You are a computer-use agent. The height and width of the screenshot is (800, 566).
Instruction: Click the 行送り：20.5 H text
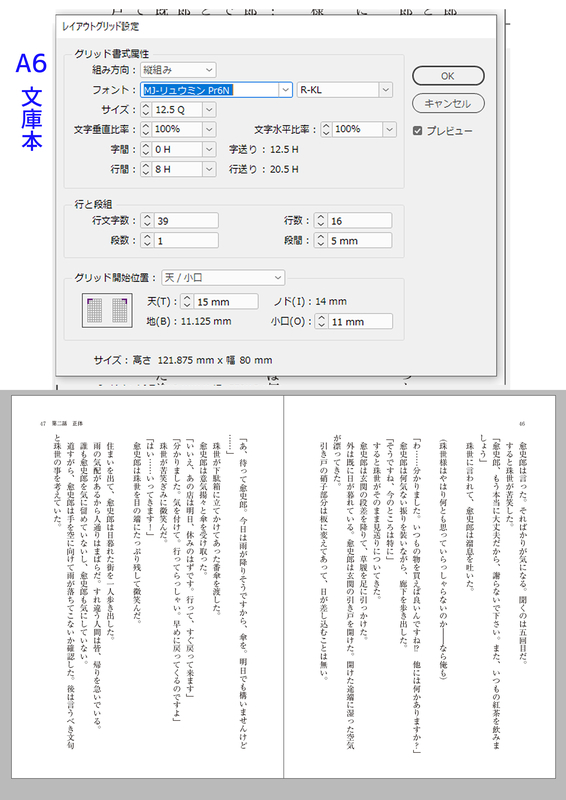263,169
